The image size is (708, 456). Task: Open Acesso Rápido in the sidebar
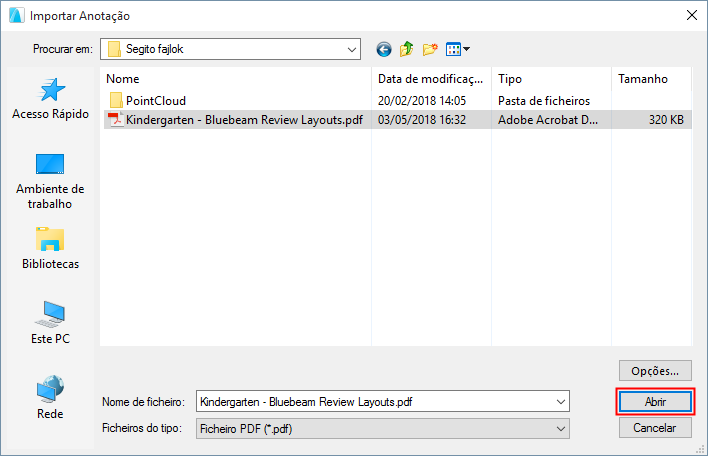pos(50,98)
